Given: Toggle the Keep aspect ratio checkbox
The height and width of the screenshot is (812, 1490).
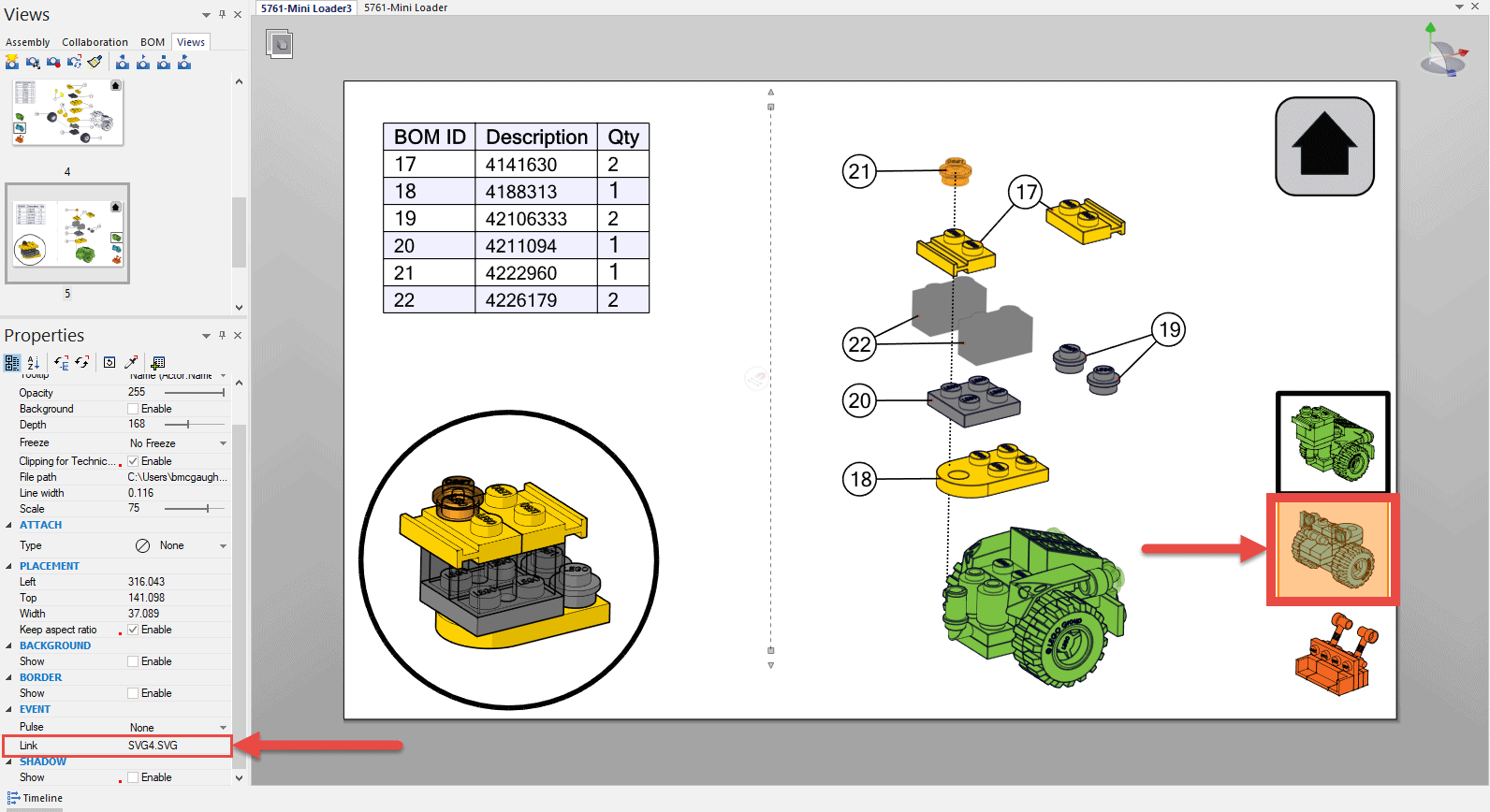Looking at the screenshot, I should coord(133,630).
